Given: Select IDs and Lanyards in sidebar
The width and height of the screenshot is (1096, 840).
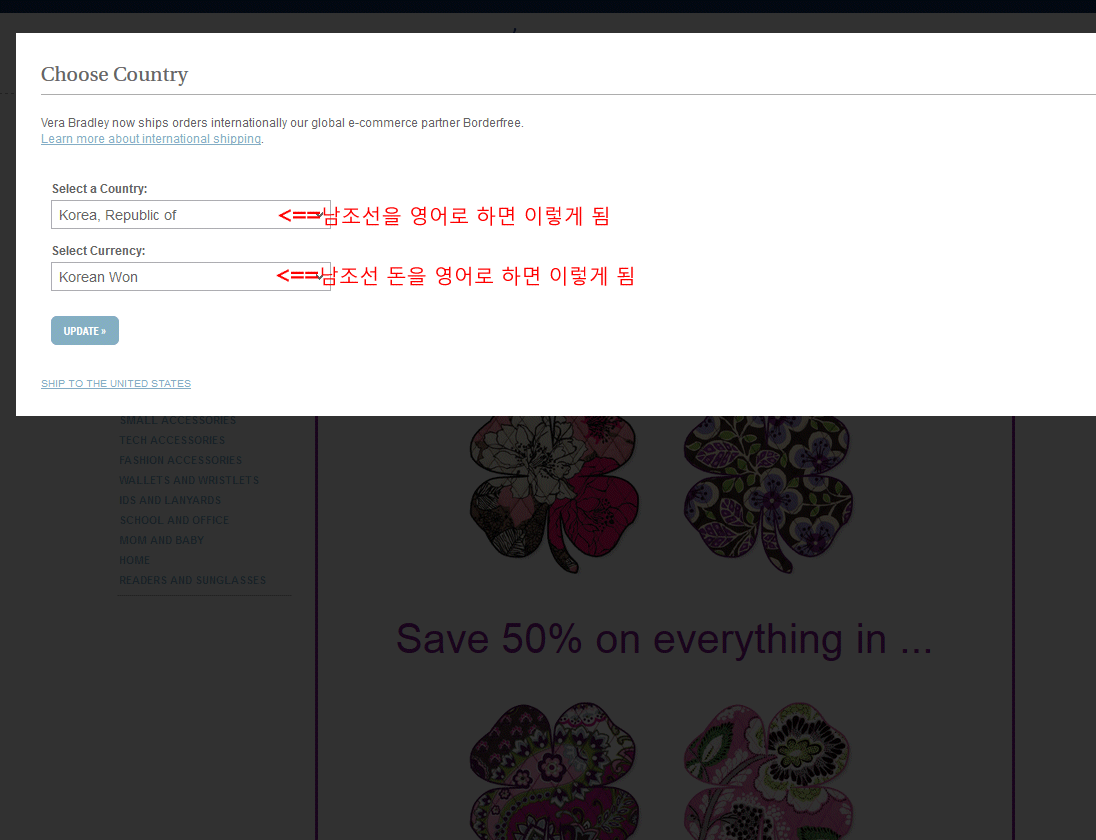Looking at the screenshot, I should [x=170, y=501].
